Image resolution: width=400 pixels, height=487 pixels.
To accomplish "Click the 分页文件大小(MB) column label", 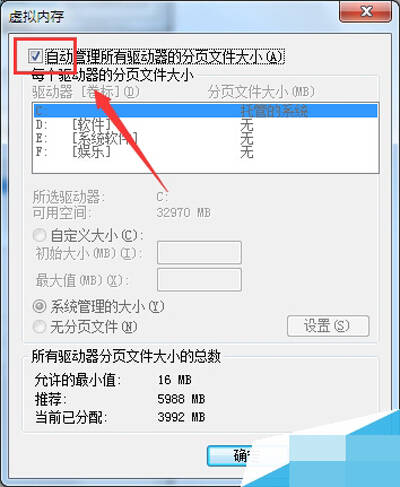I will [x=261, y=92].
